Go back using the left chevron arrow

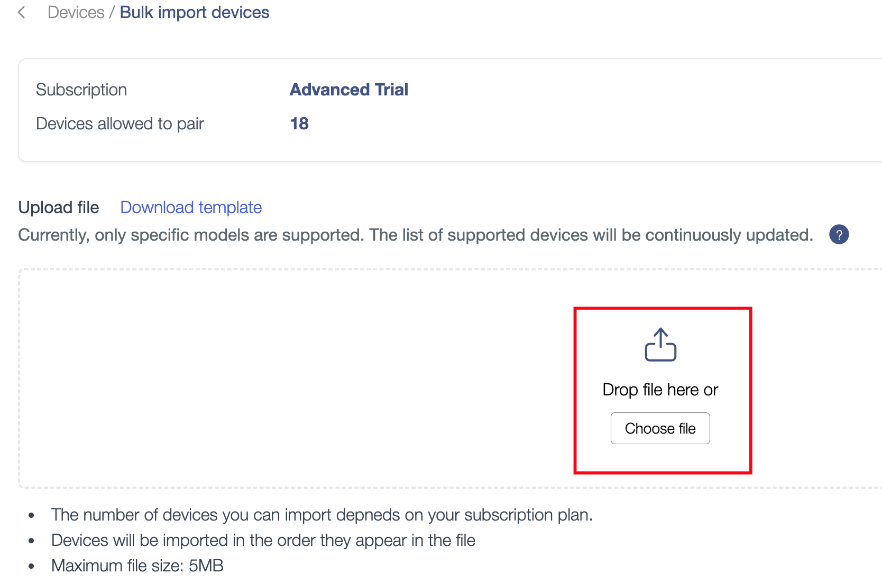point(21,12)
